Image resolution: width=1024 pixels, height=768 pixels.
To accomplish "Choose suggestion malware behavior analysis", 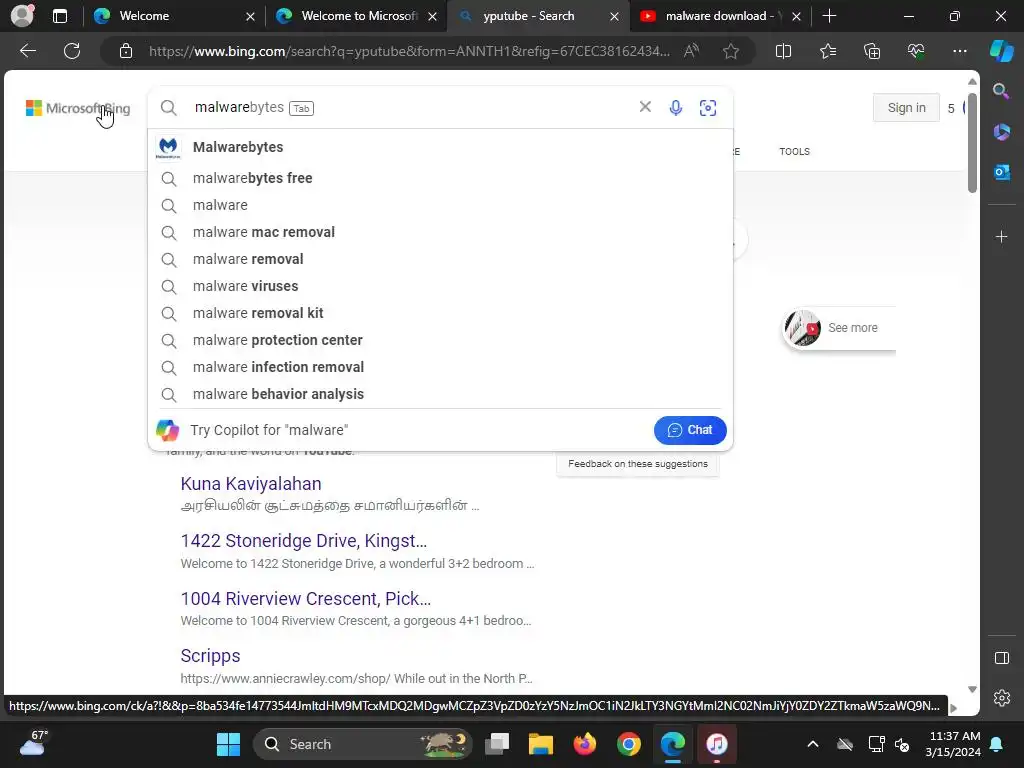I will click(441, 394).
